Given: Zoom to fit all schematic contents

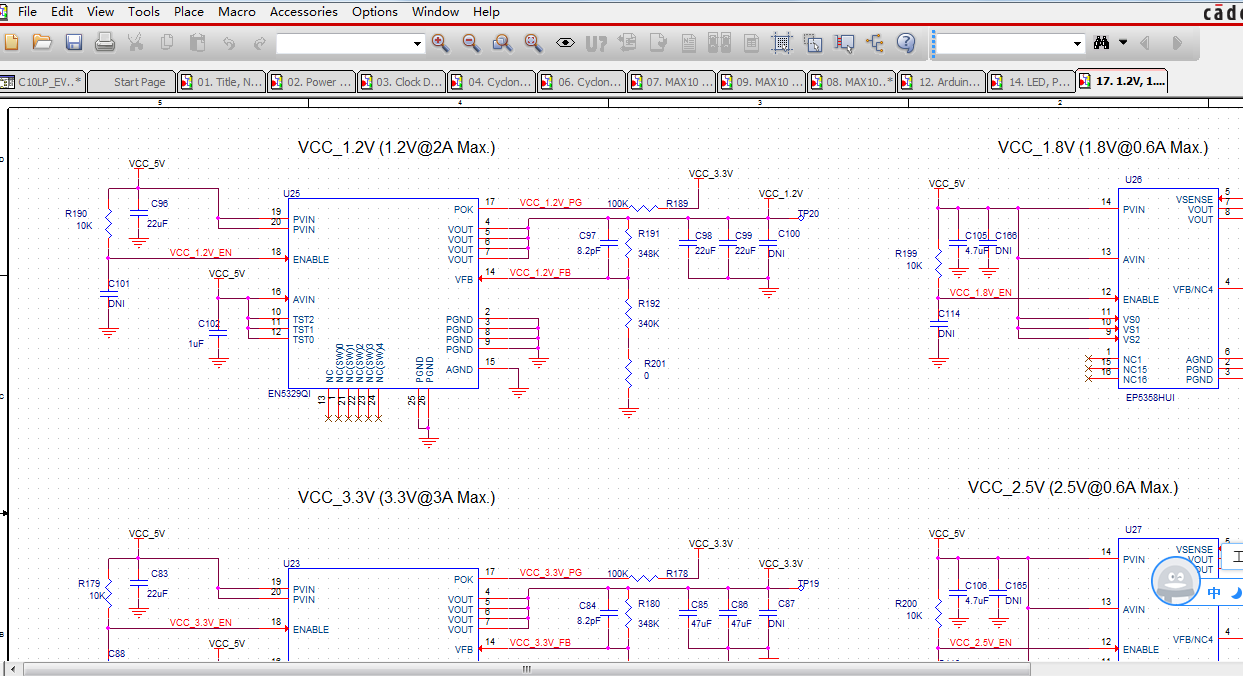Looking at the screenshot, I should pyautogui.click(x=533, y=43).
